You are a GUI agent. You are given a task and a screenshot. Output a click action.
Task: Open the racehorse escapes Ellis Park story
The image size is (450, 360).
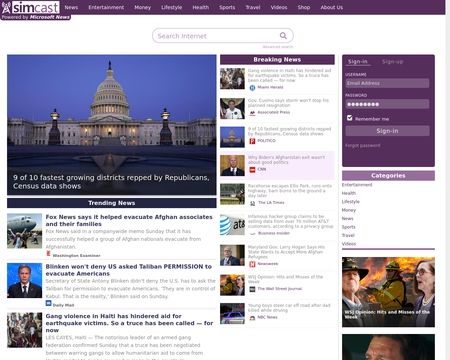point(290,191)
